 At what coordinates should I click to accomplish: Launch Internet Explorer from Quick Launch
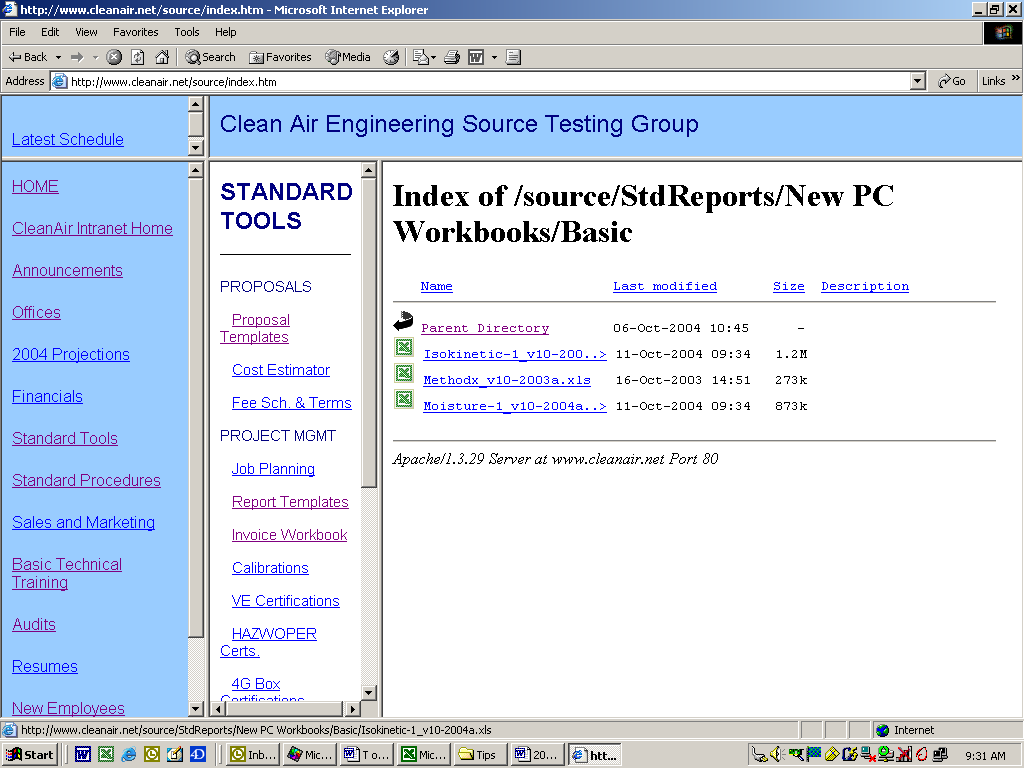tap(129, 755)
